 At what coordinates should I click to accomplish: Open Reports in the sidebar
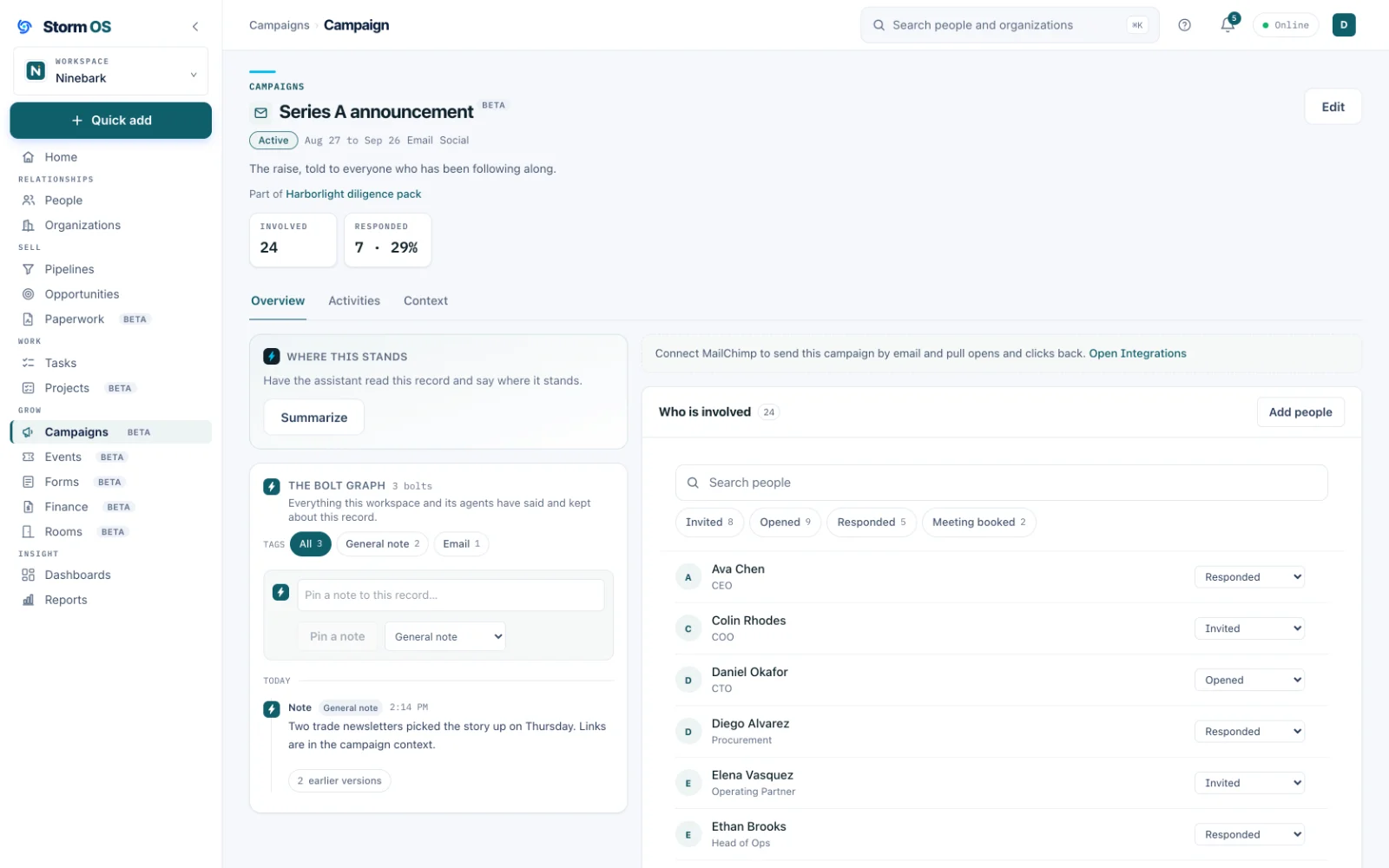(110, 600)
